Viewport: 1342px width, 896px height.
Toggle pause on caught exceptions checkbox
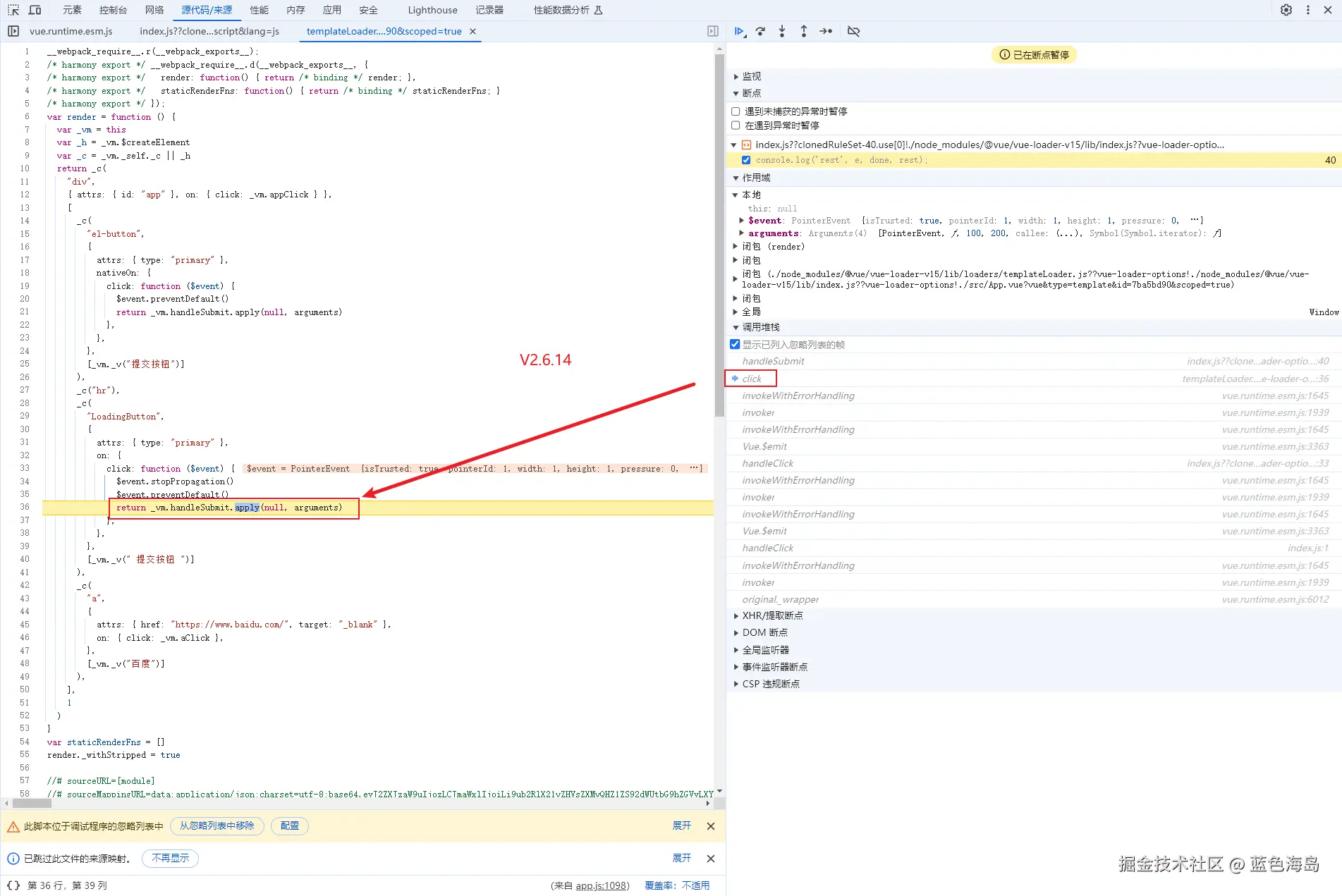[736, 125]
